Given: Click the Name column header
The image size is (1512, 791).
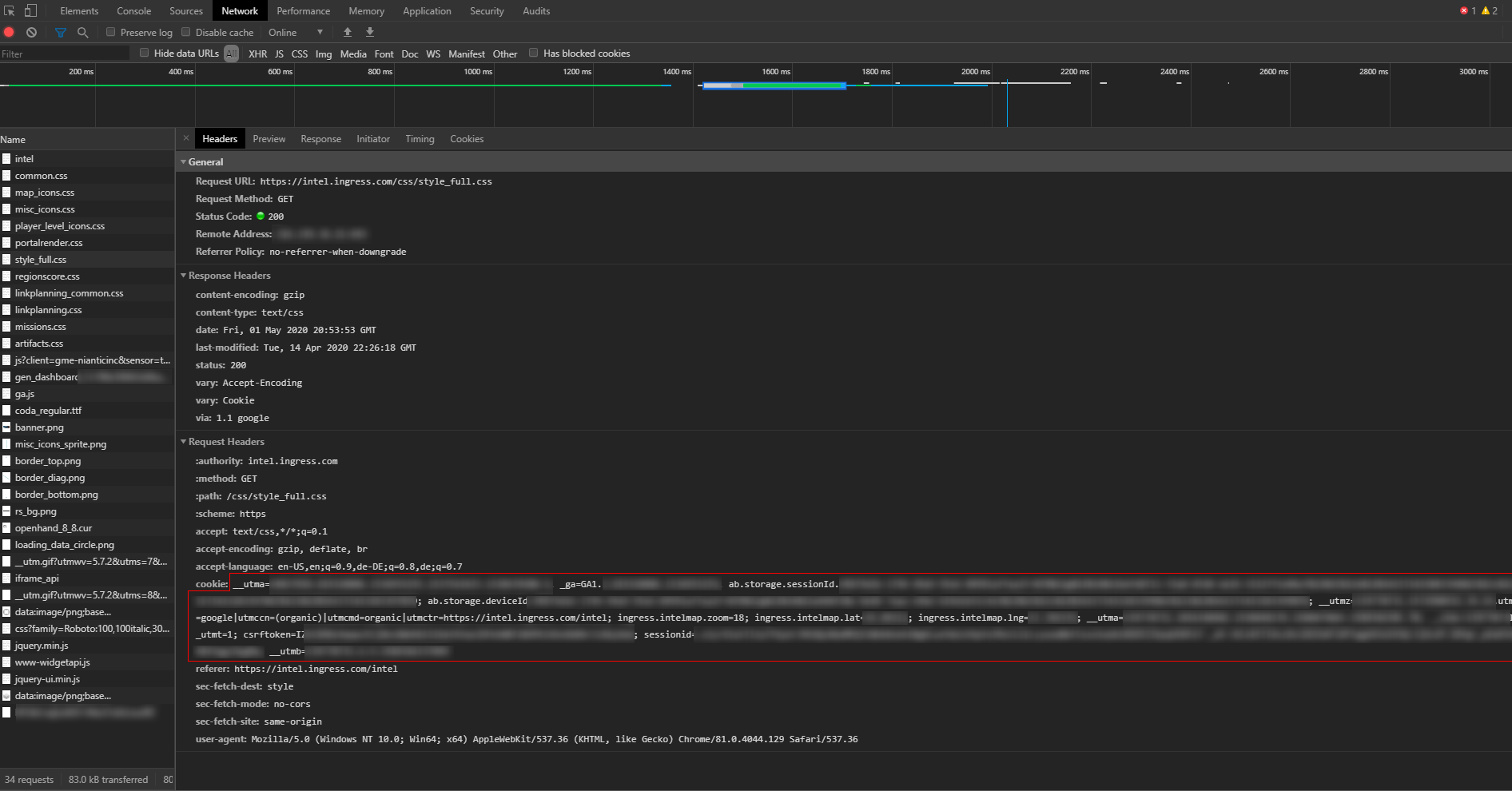Looking at the screenshot, I should (x=87, y=139).
